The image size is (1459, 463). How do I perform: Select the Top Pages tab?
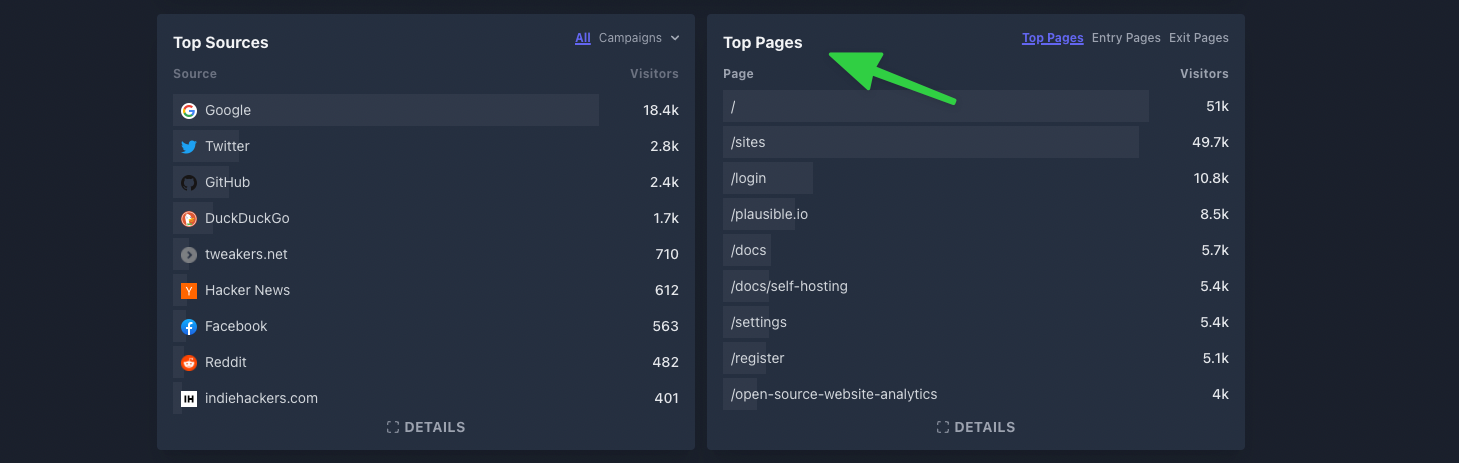(x=1053, y=38)
